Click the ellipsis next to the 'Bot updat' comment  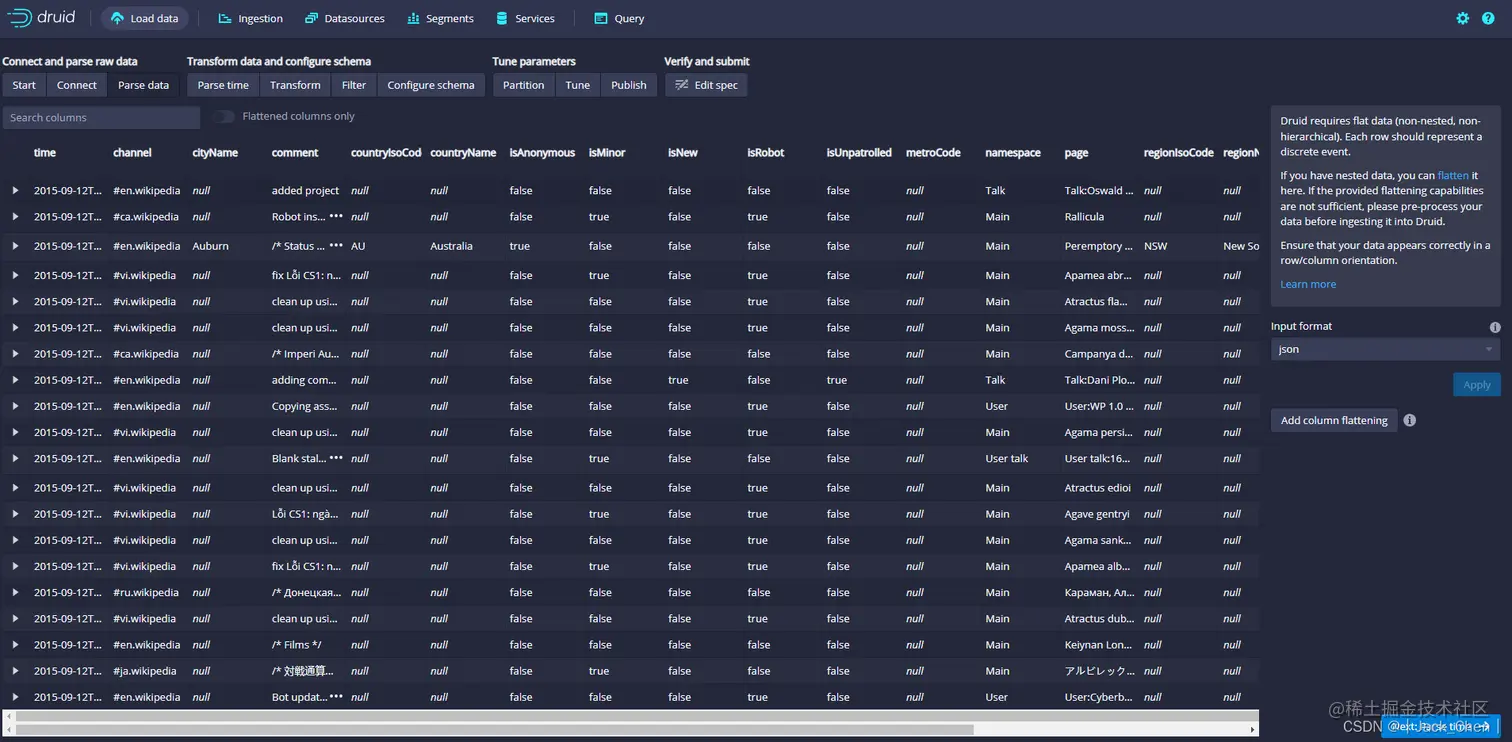pos(336,696)
